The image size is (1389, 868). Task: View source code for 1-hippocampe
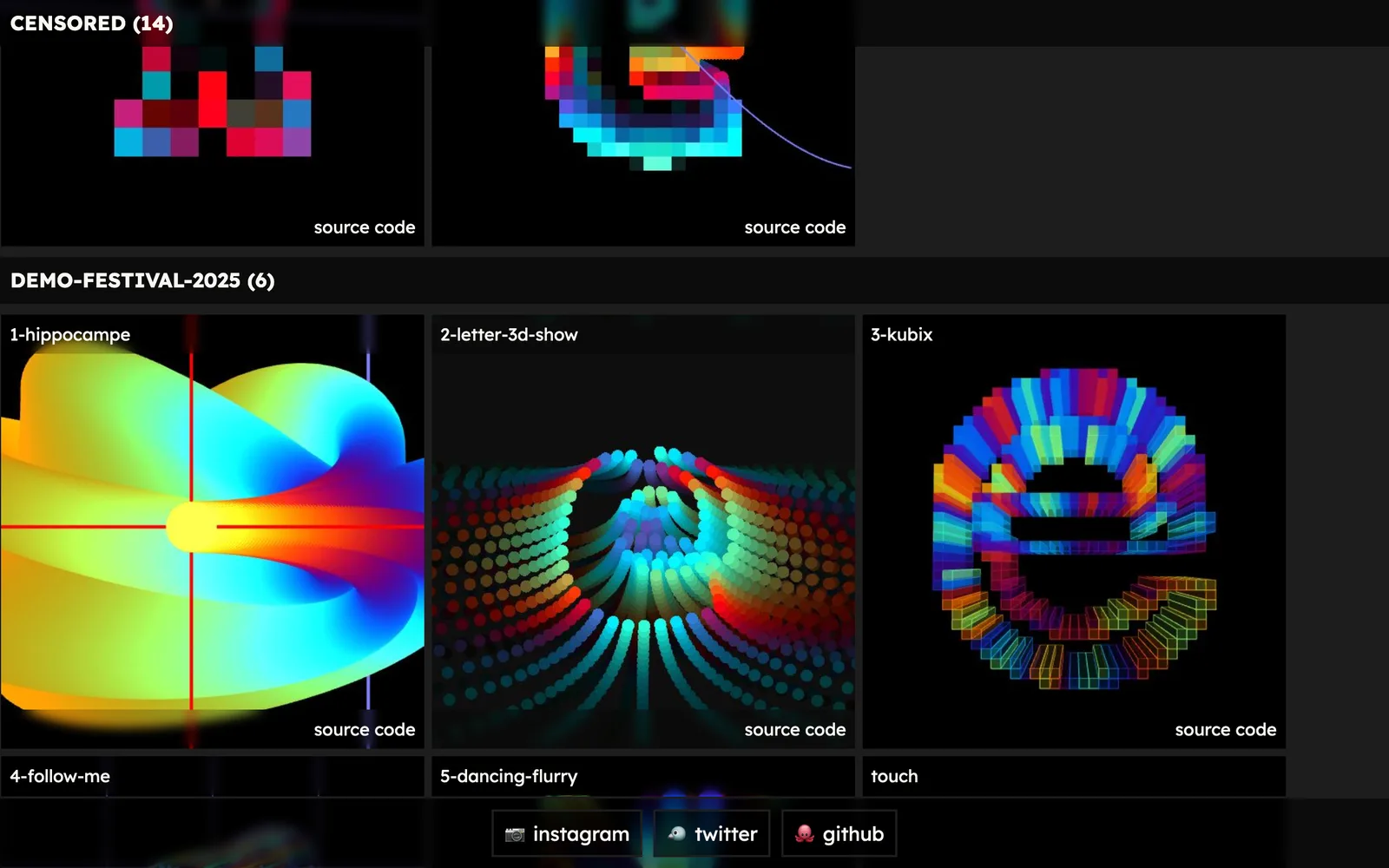pyautogui.click(x=365, y=730)
